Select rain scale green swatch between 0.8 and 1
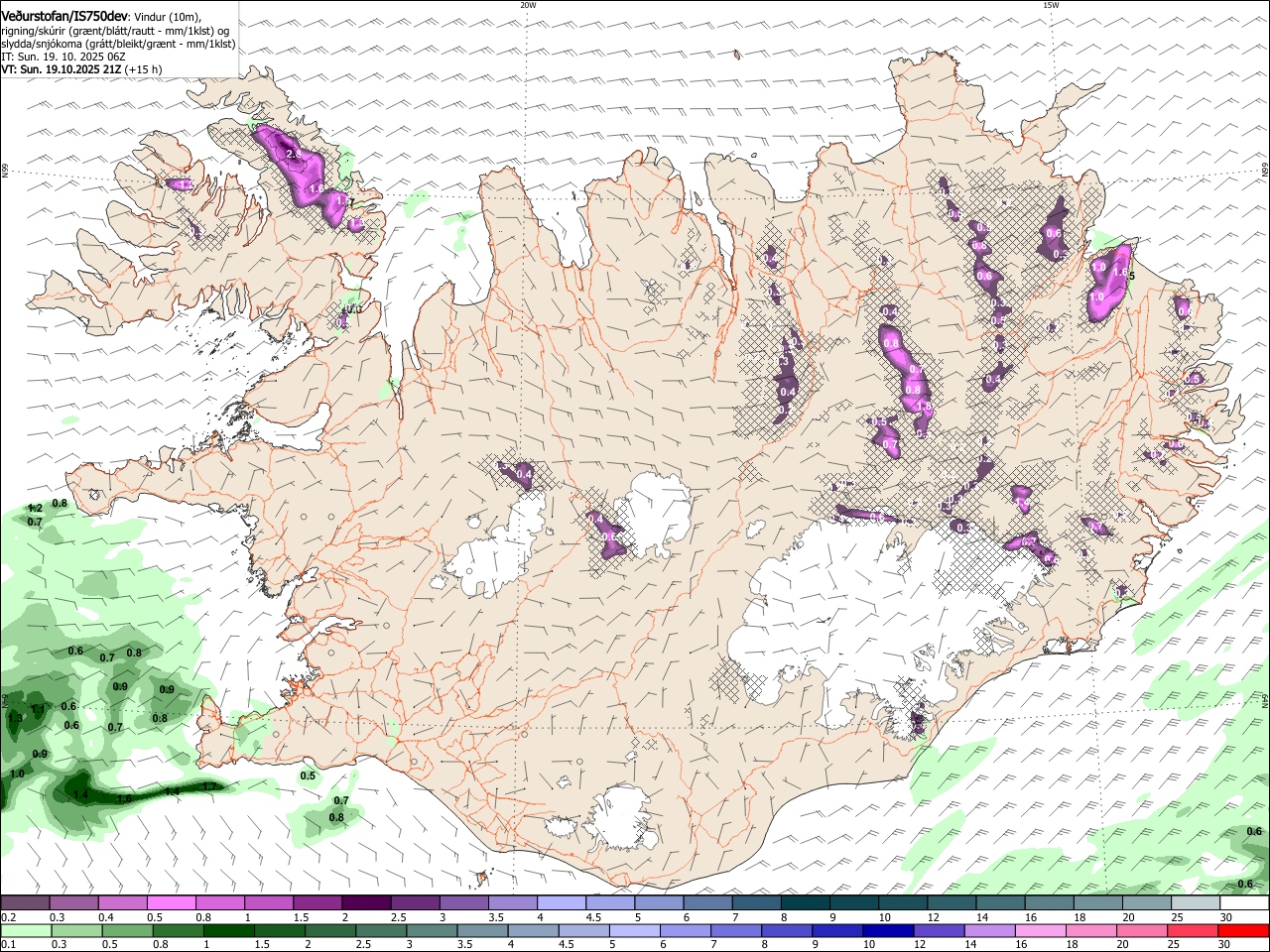1270x952 pixels. click(x=178, y=930)
